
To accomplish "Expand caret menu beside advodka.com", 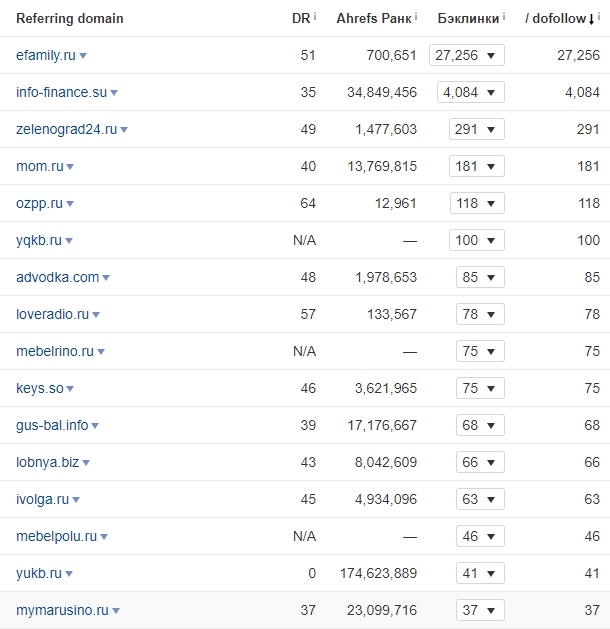I will 106,278.
